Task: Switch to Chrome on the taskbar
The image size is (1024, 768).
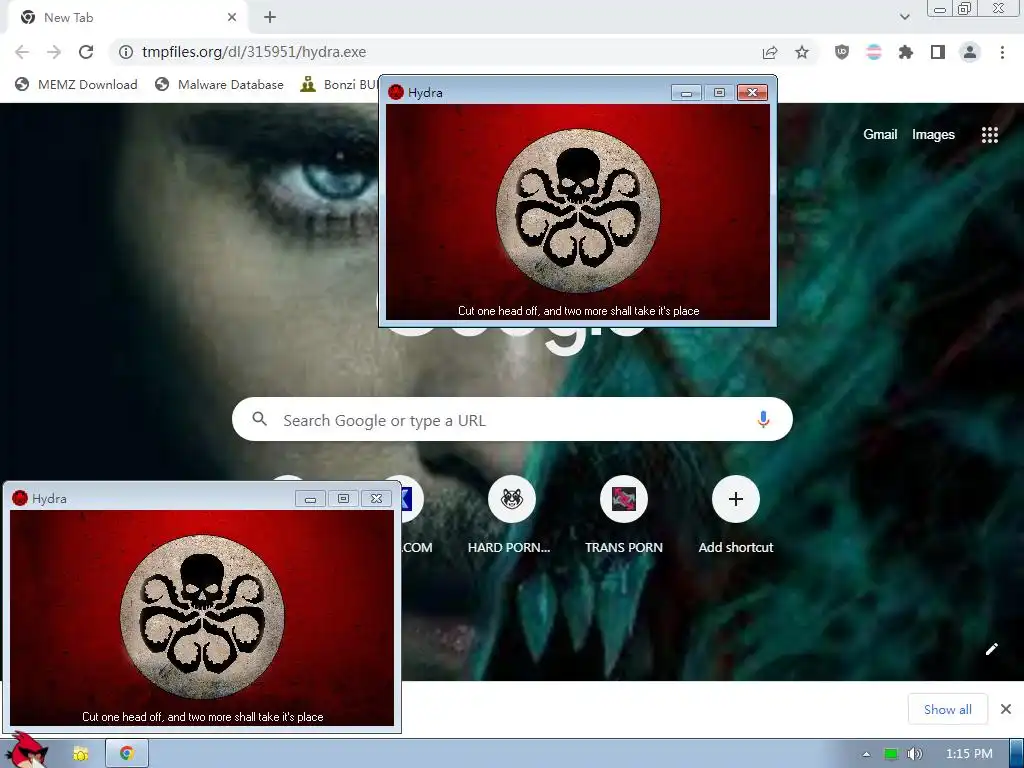Action: click(x=127, y=754)
